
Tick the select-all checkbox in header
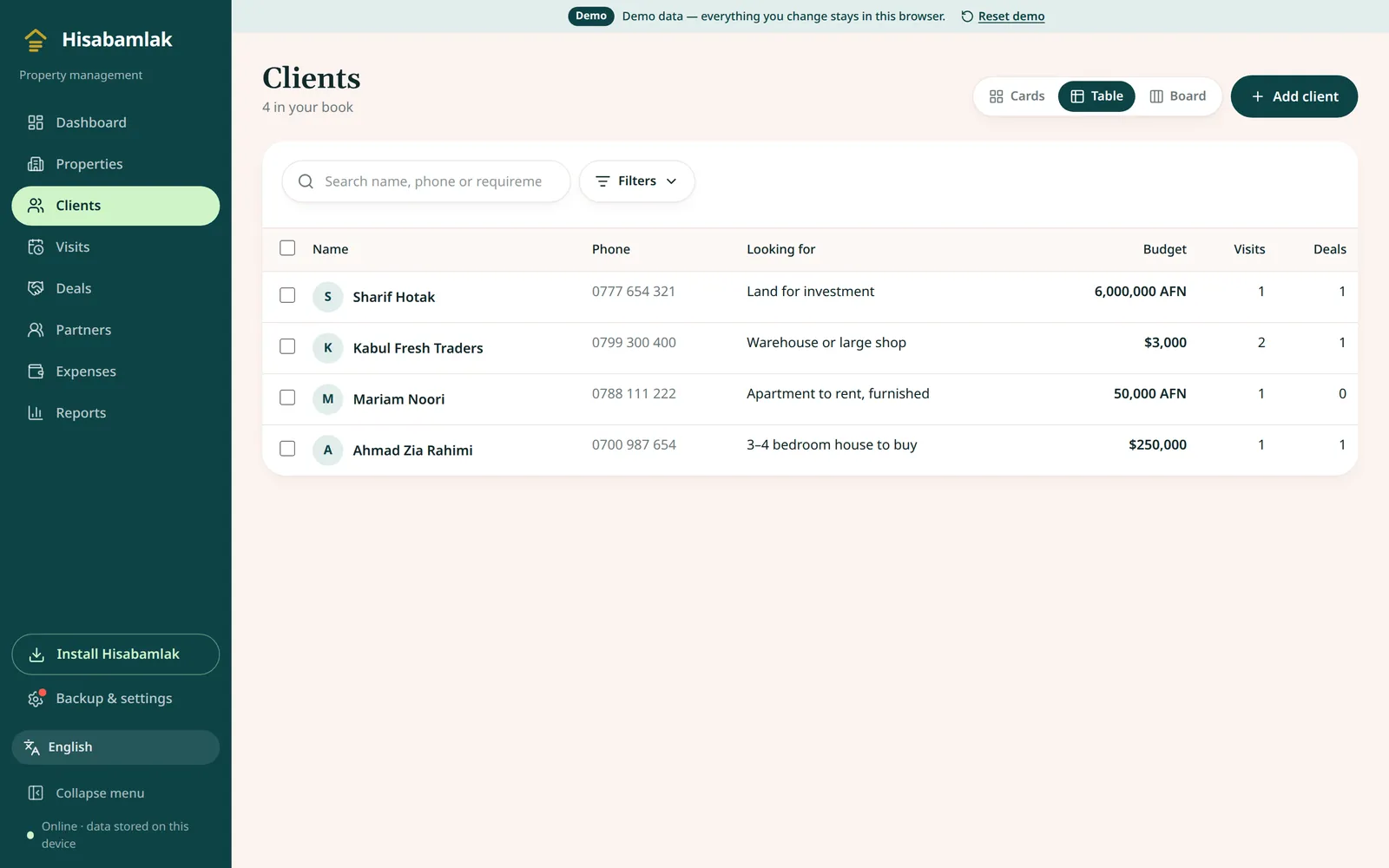tap(287, 248)
